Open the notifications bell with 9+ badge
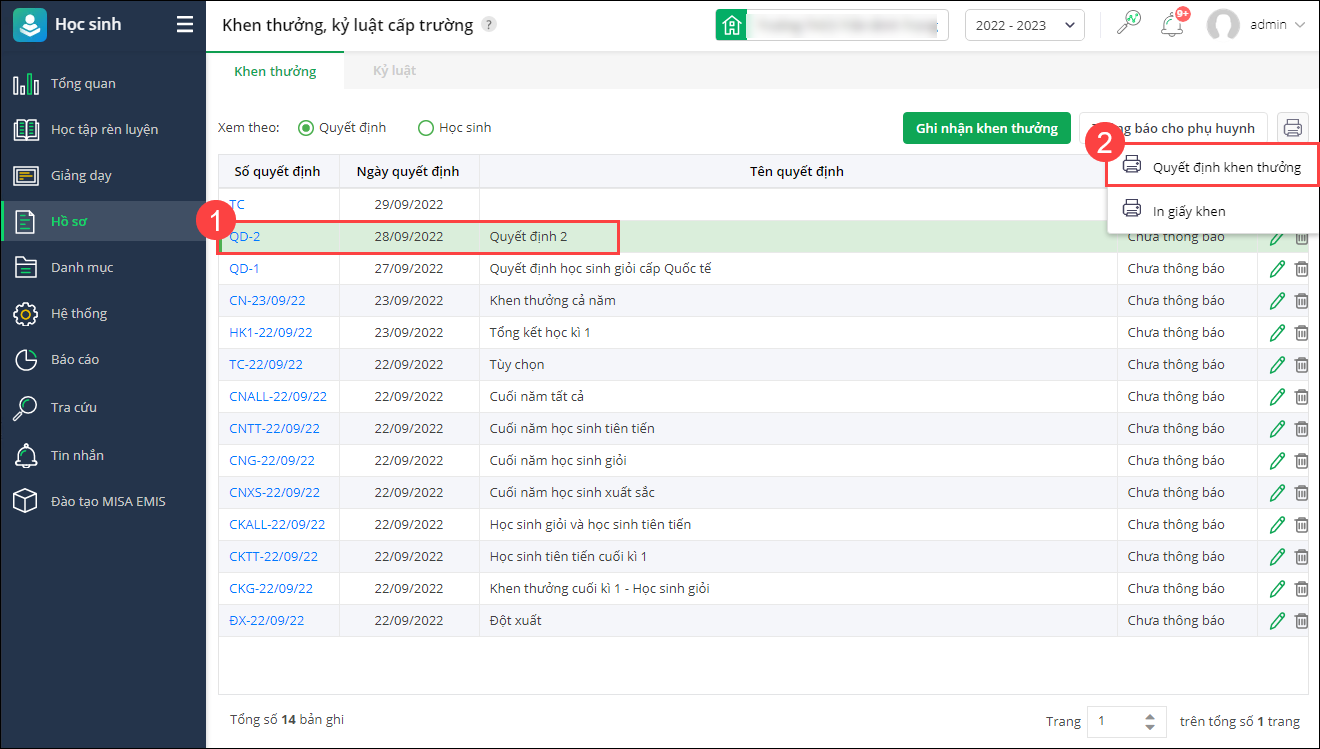 (x=1172, y=25)
